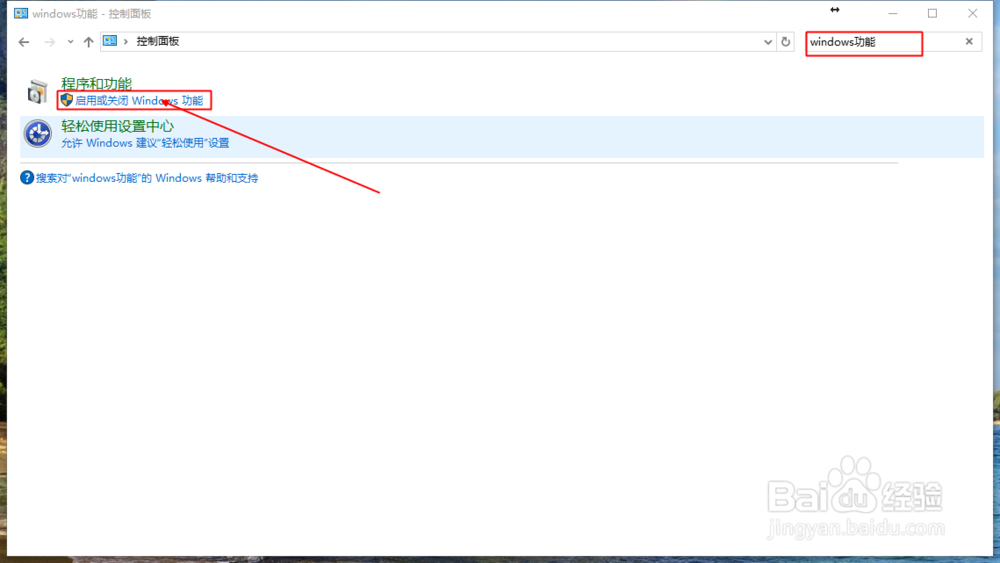Click the Control Panel icon in address bar

coord(110,41)
